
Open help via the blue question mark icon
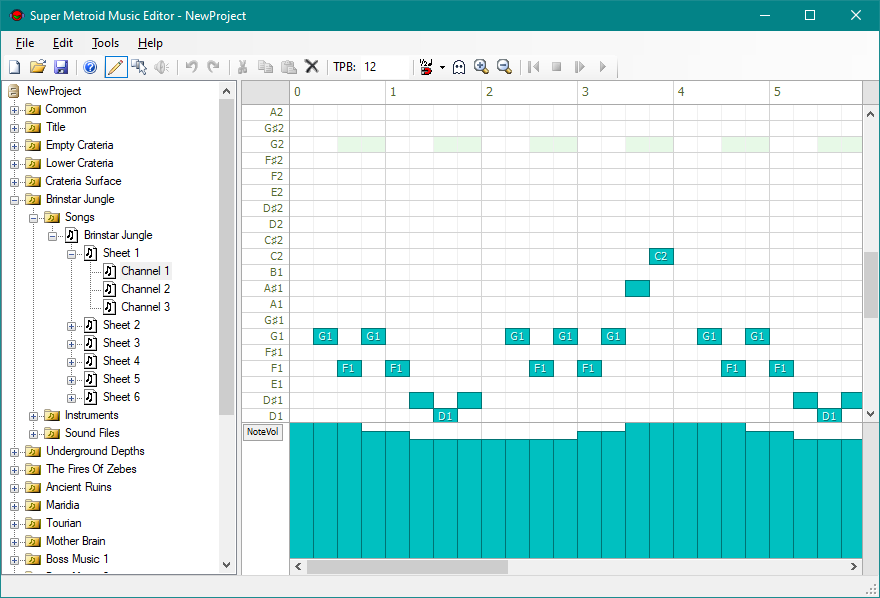[90, 67]
